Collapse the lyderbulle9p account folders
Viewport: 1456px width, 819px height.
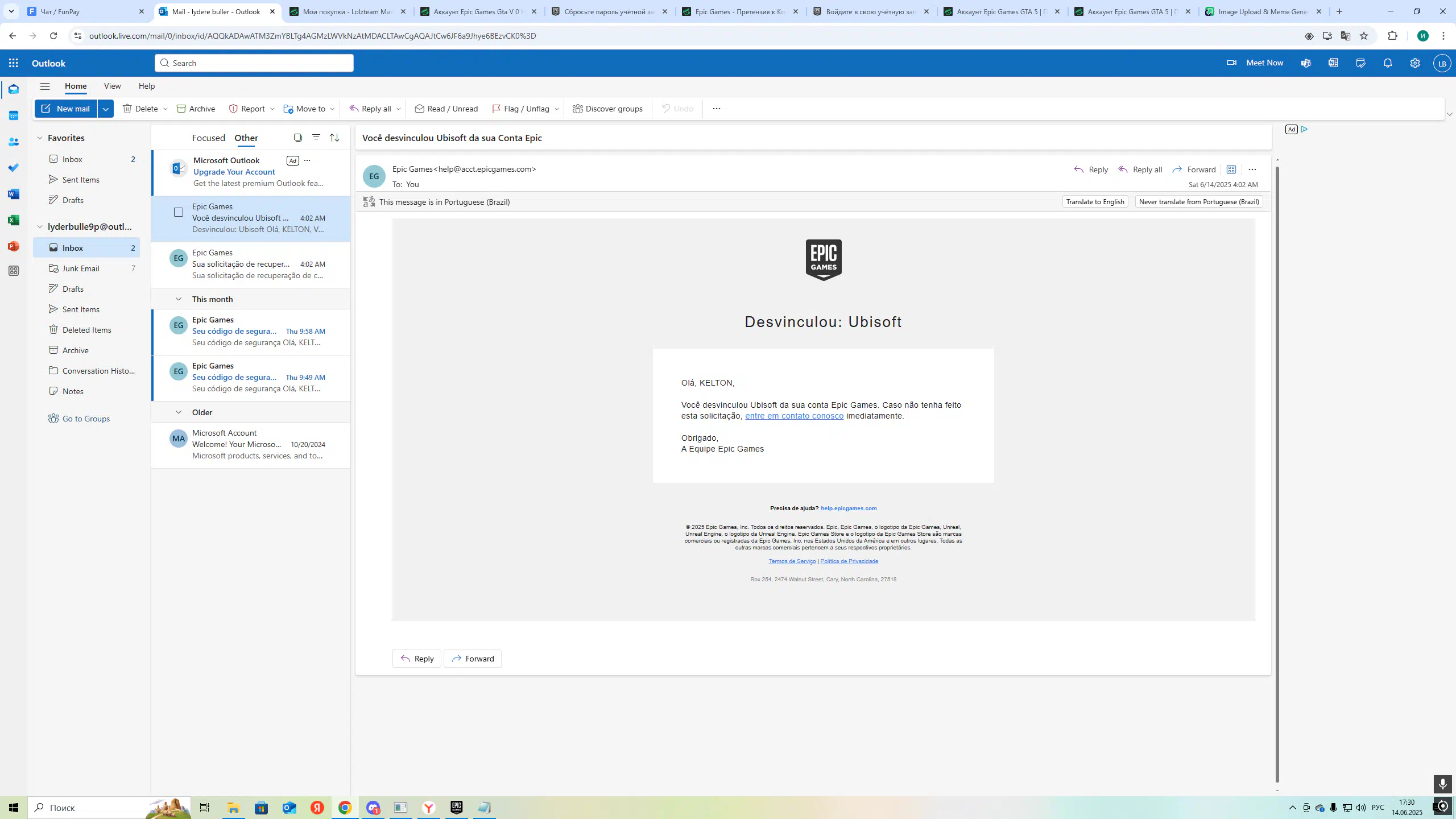[40, 227]
